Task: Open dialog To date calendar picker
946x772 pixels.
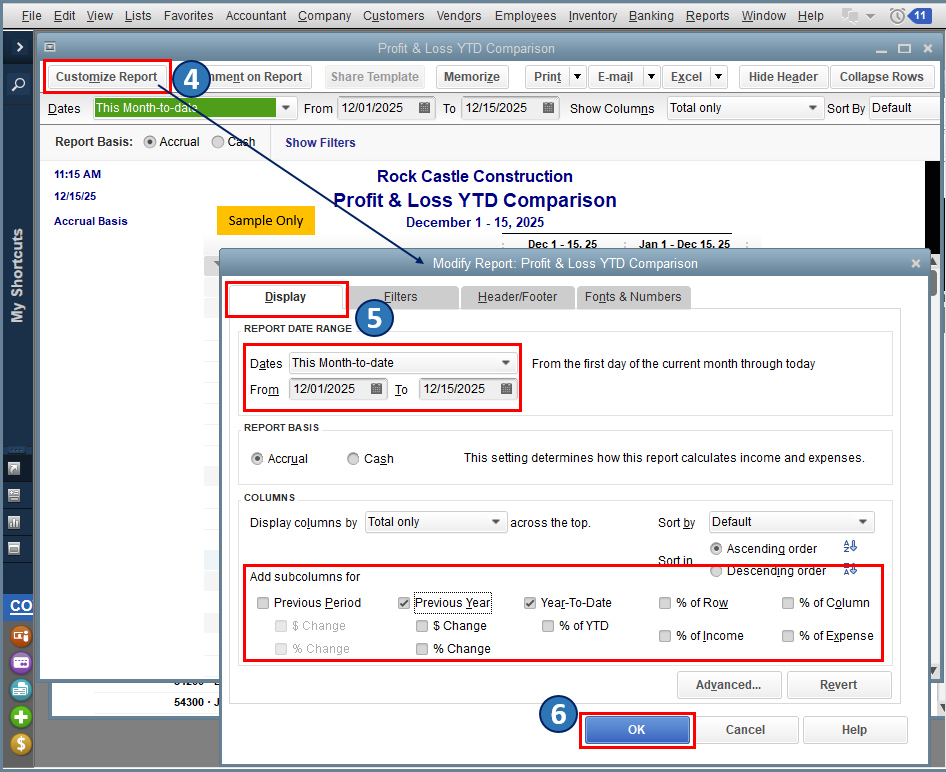Action: [x=506, y=389]
